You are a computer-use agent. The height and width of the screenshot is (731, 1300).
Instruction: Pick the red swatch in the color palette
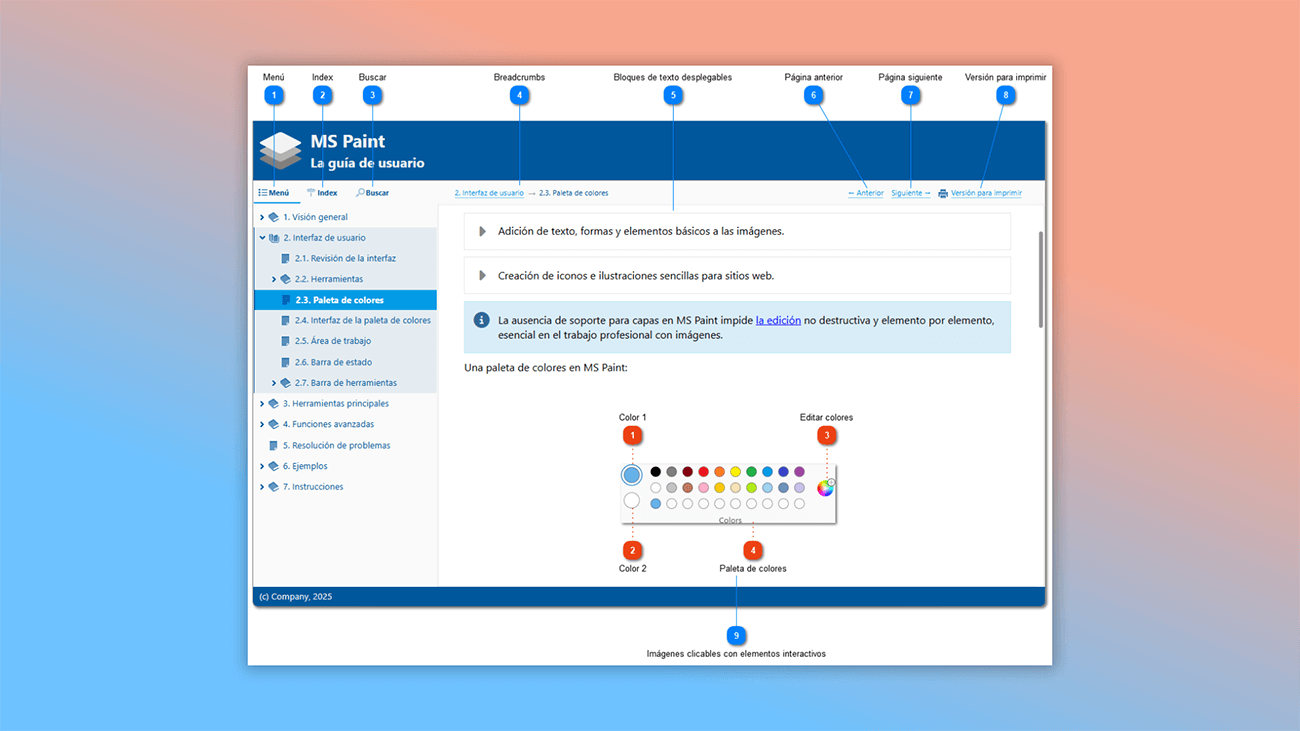click(703, 472)
